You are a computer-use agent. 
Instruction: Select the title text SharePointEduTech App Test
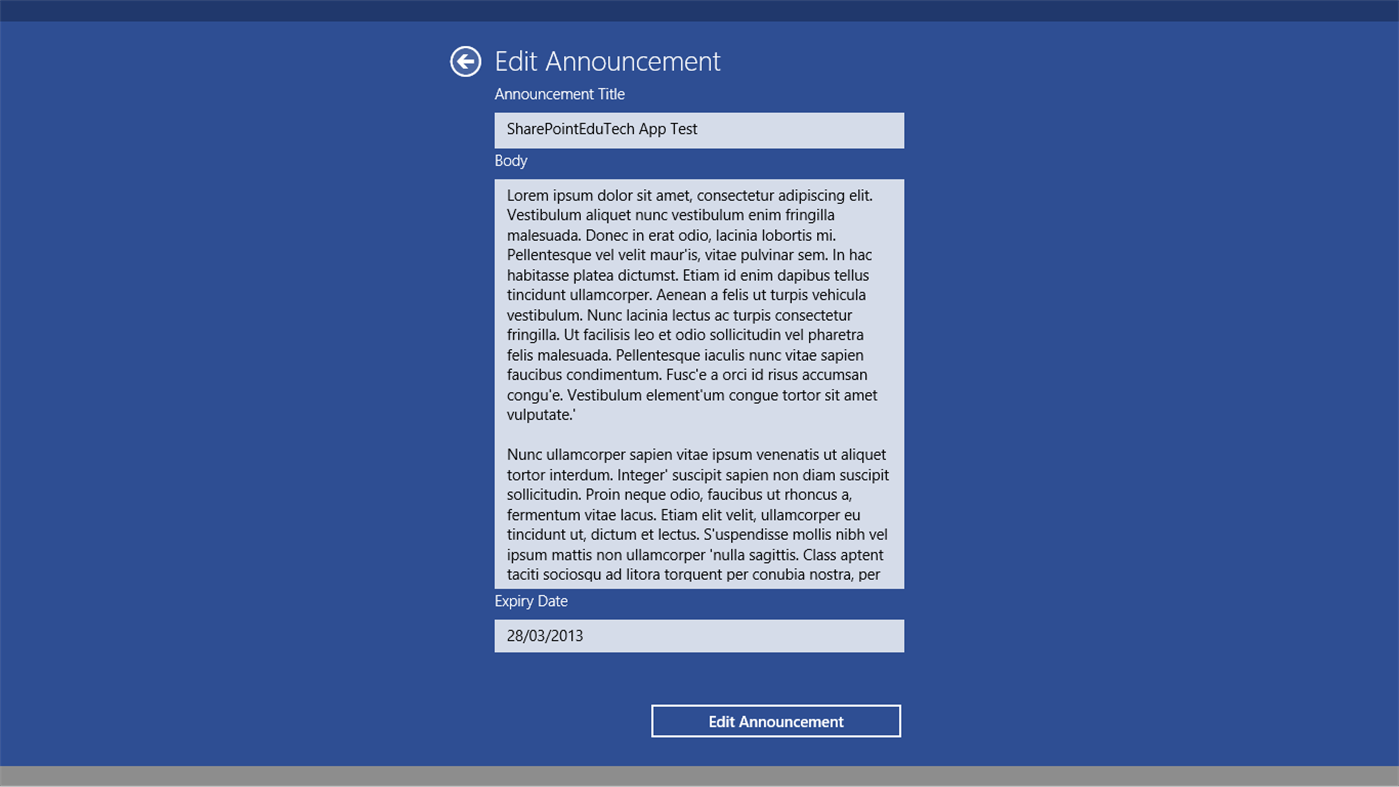[x=602, y=128]
